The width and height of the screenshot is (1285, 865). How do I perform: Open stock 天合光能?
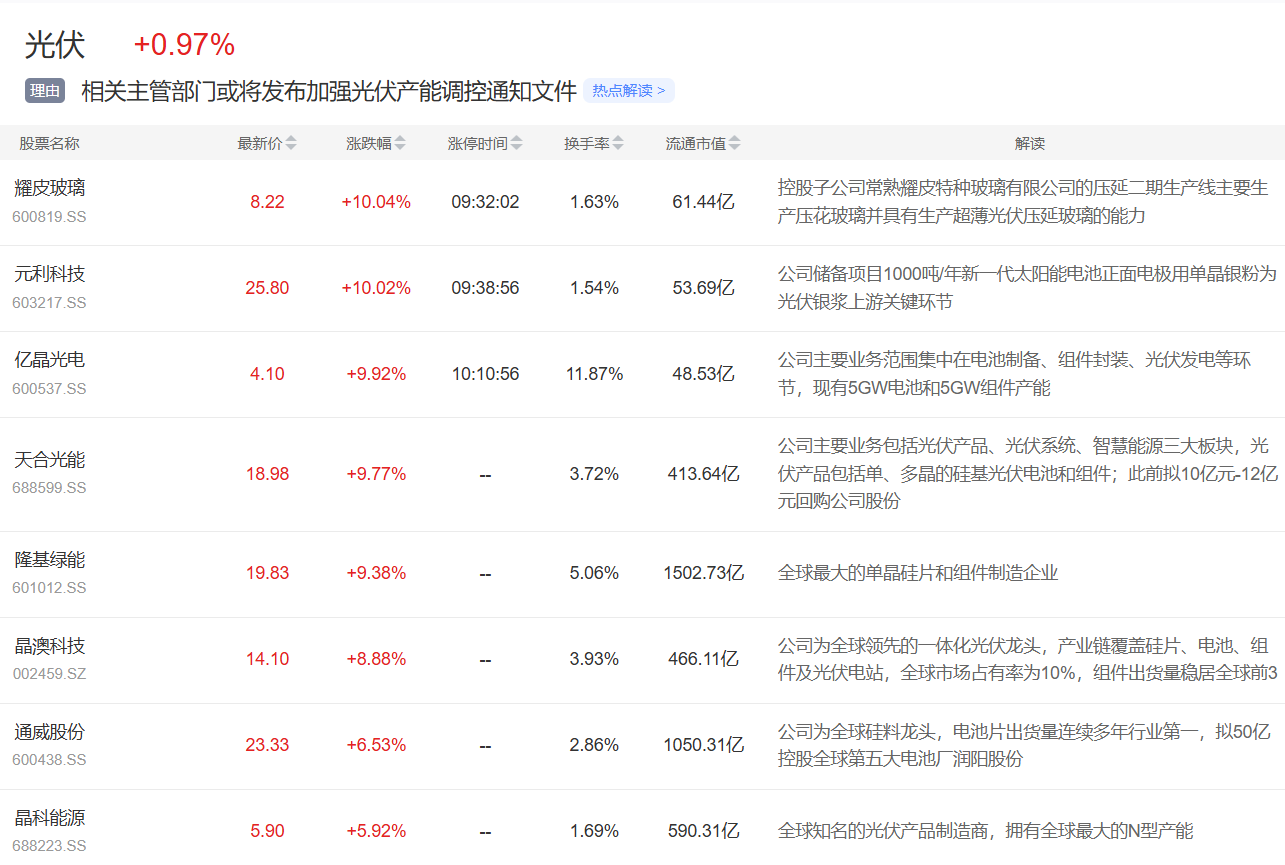pos(50,460)
